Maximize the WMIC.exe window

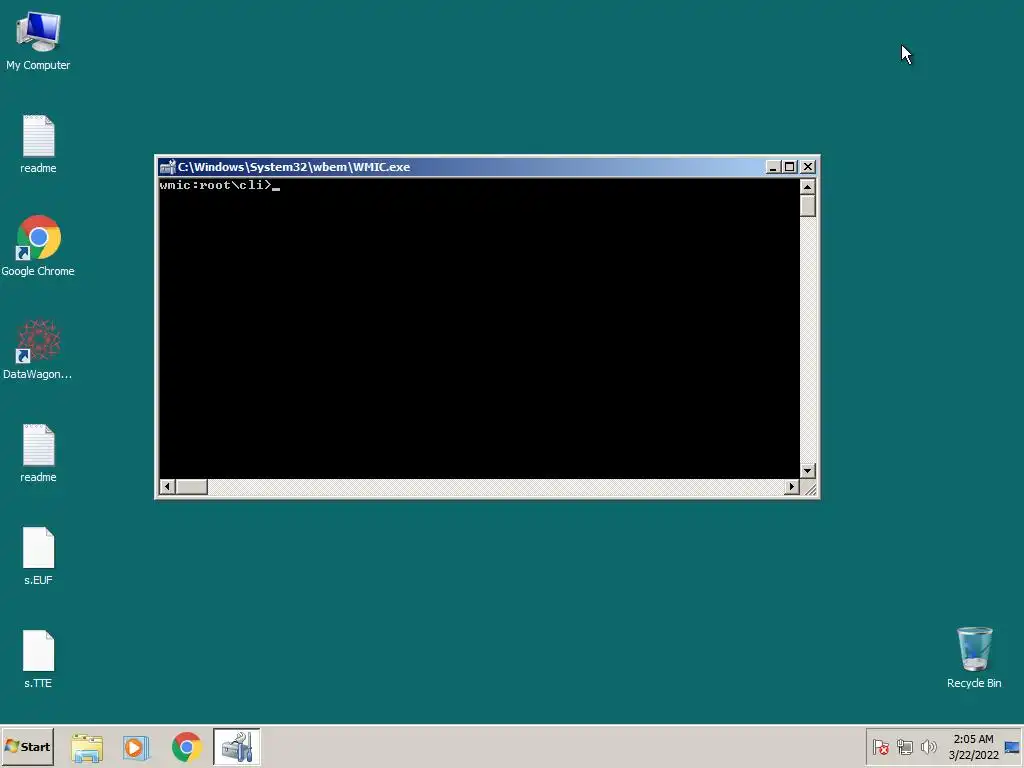790,167
